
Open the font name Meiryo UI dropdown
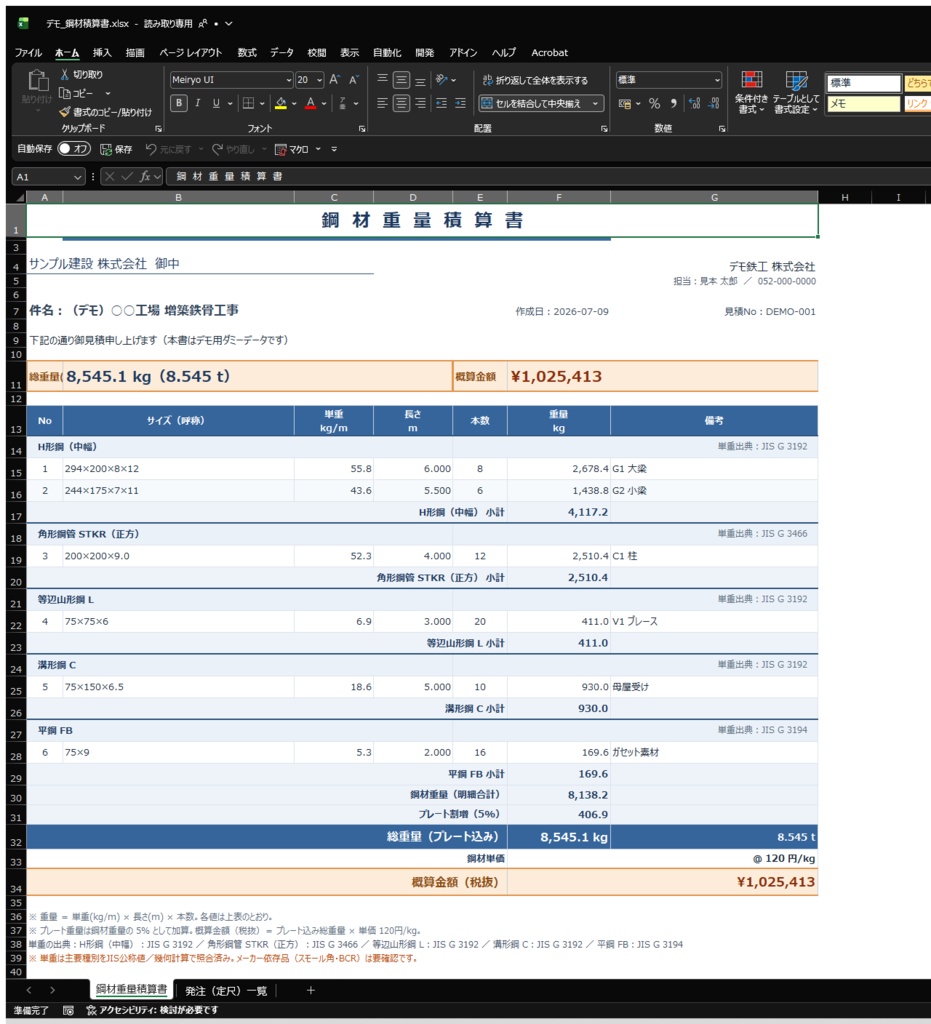click(289, 80)
